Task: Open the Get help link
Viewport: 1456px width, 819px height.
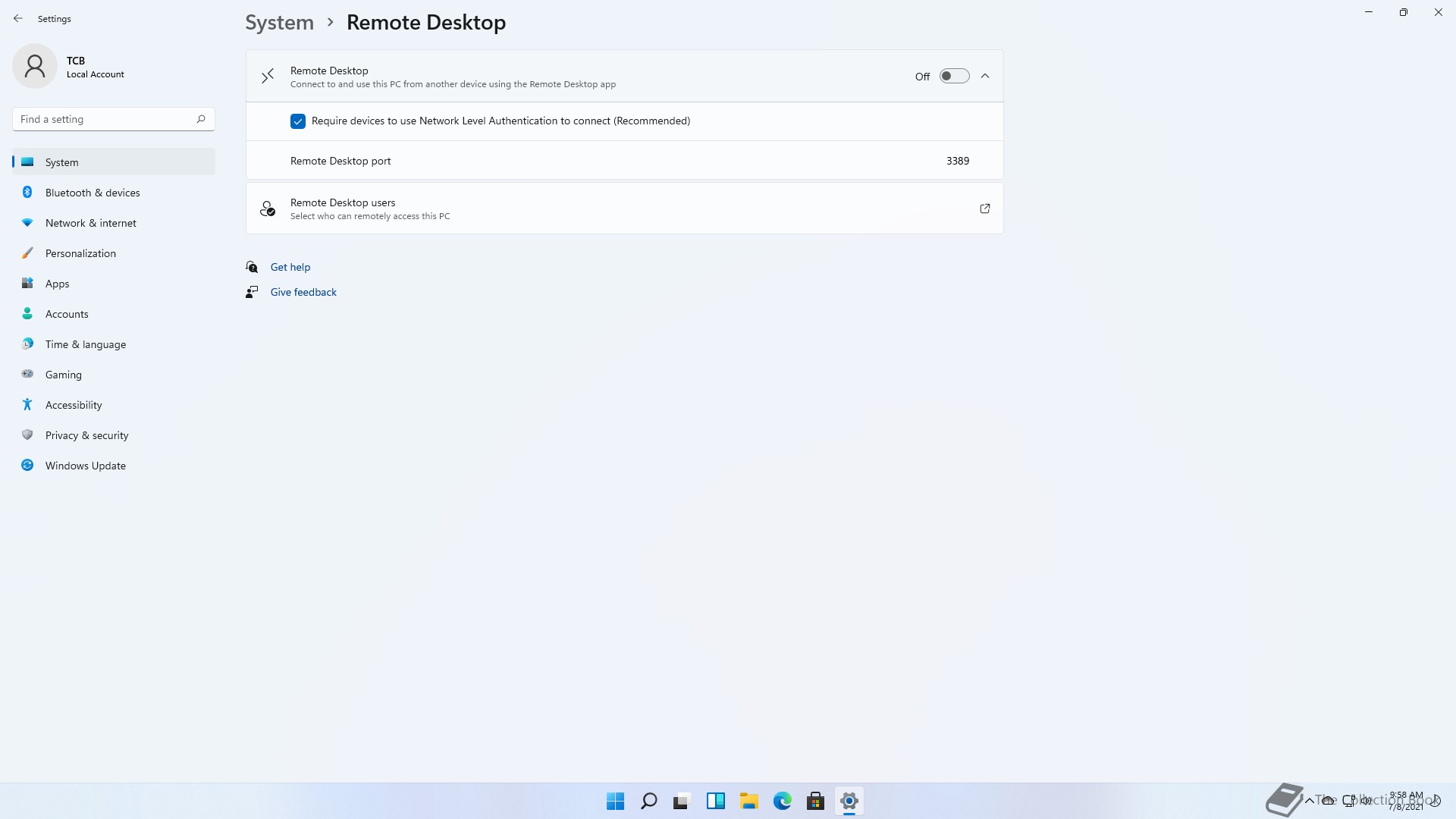Action: tap(290, 267)
